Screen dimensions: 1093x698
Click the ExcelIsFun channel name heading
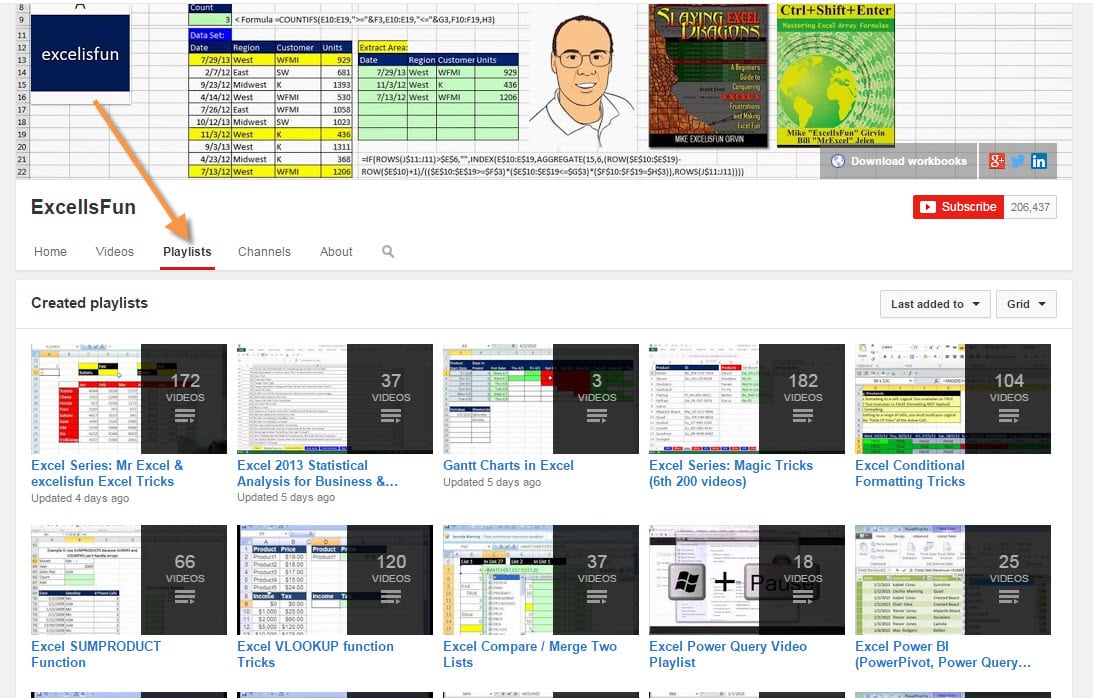pyautogui.click(x=83, y=207)
